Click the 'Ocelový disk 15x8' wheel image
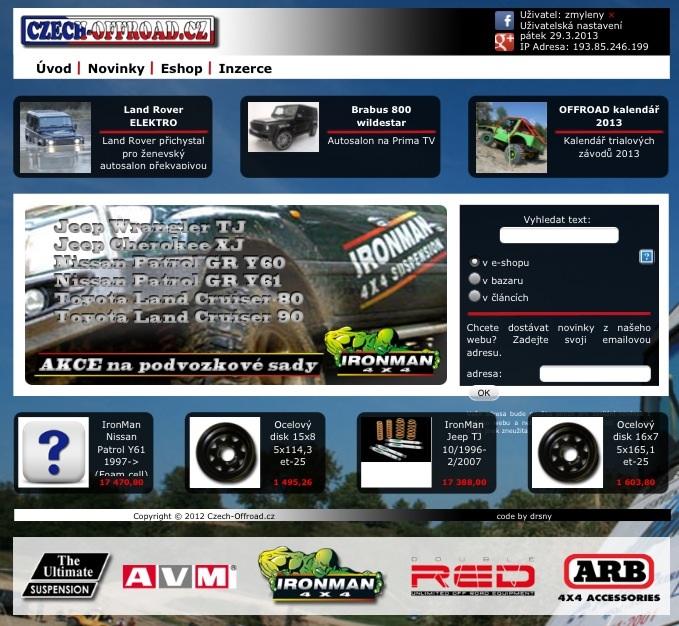 click(225, 452)
